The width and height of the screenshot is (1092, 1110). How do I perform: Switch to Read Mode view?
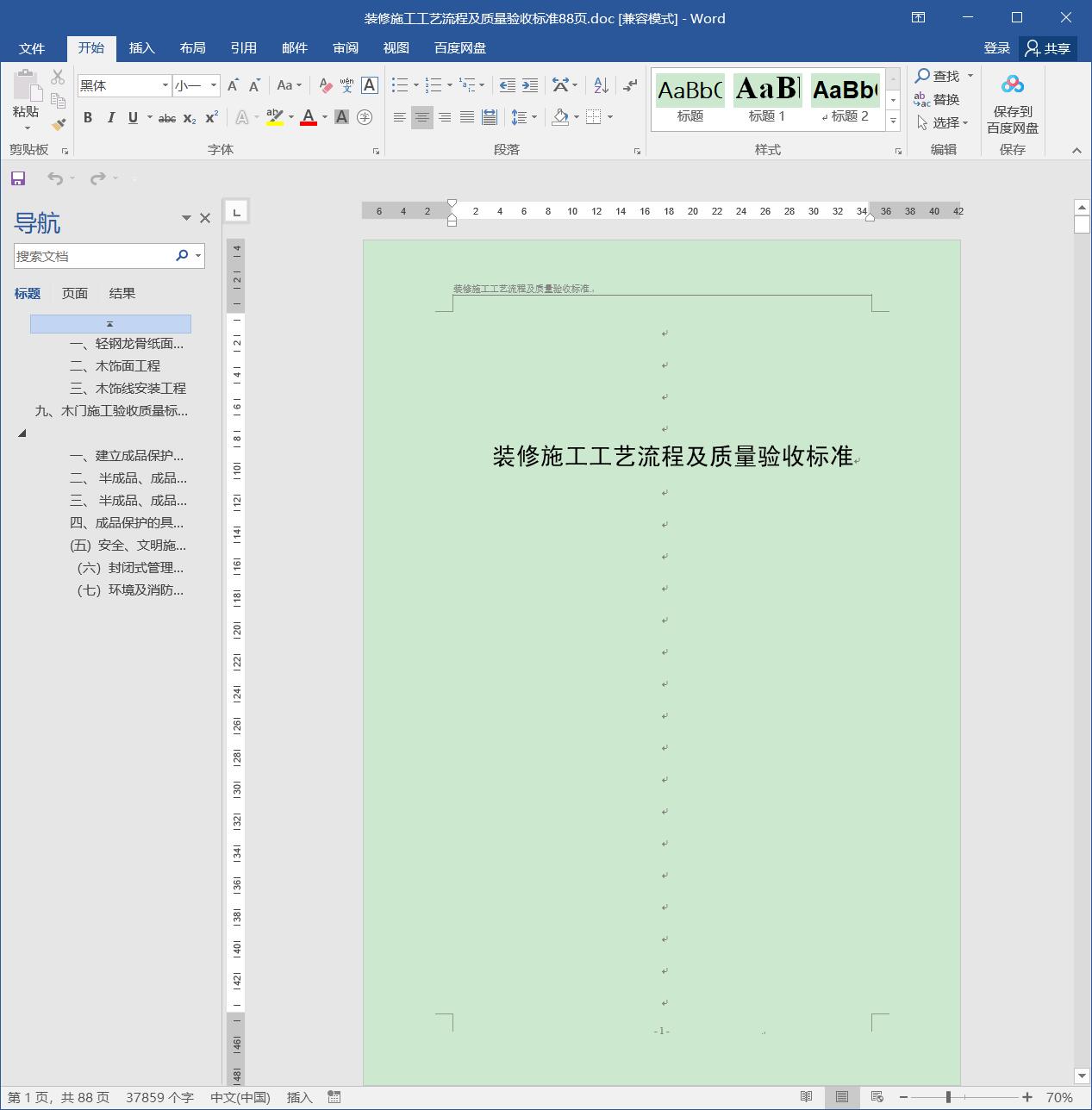806,1097
